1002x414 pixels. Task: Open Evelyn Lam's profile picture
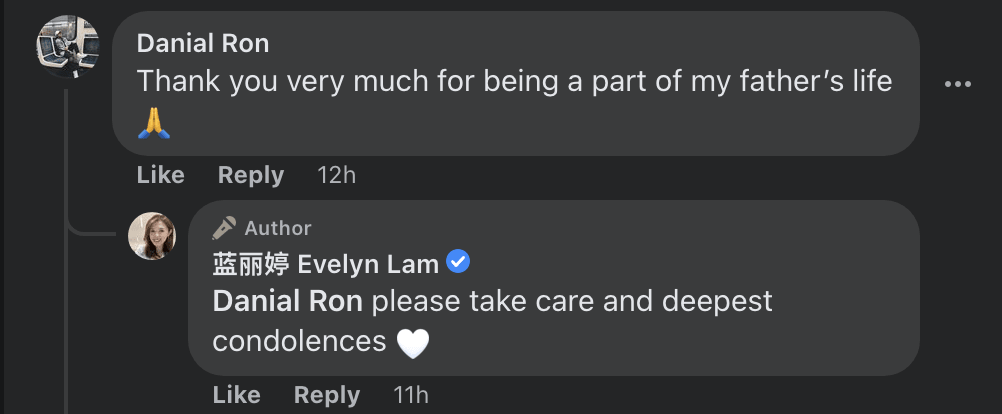click(152, 236)
